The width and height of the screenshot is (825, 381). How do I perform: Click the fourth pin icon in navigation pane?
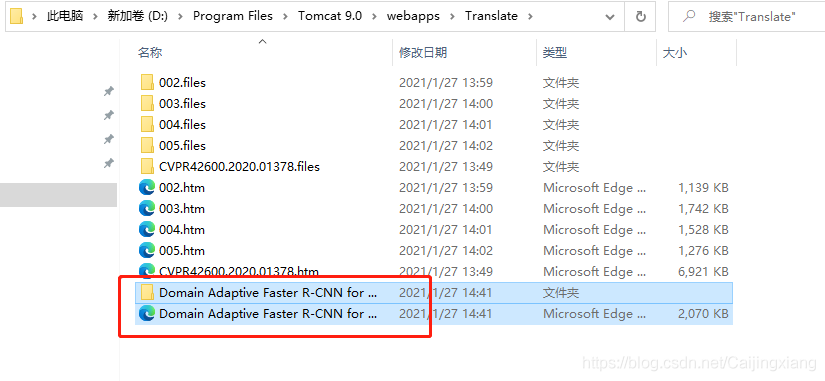coord(108,164)
